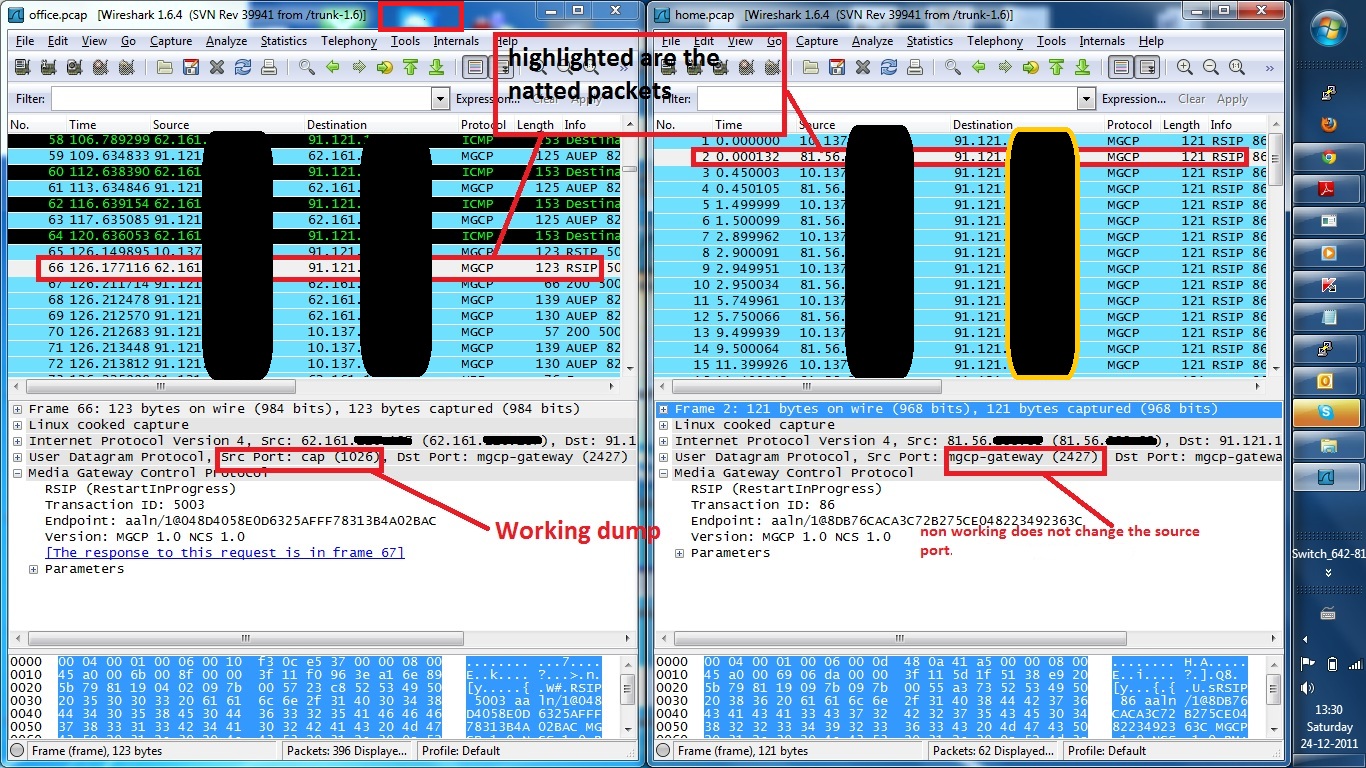Image resolution: width=1366 pixels, height=768 pixels.
Task: Click the home.pcap display filter field
Action: click(x=887, y=99)
